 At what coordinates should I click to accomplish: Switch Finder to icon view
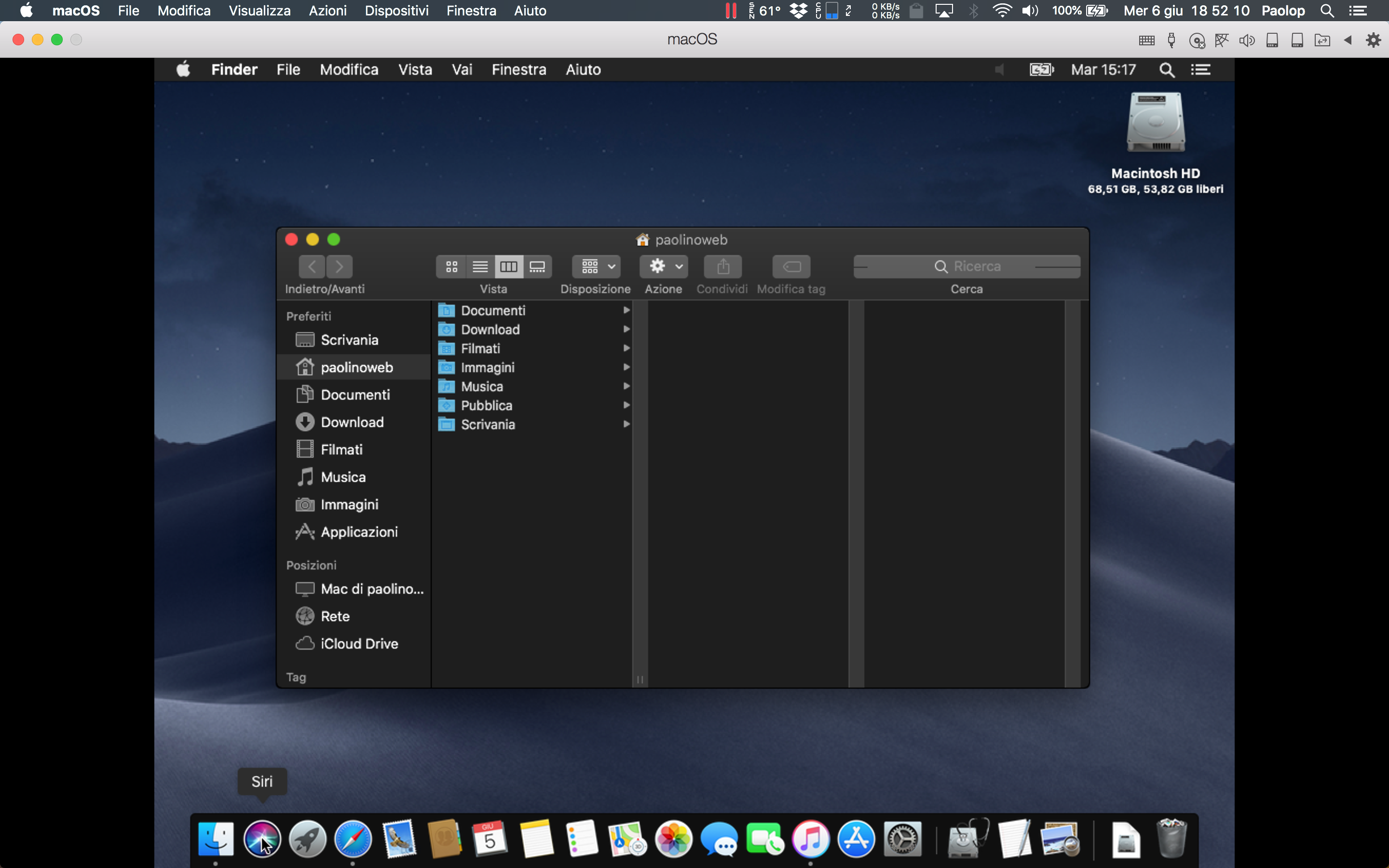pos(452,266)
